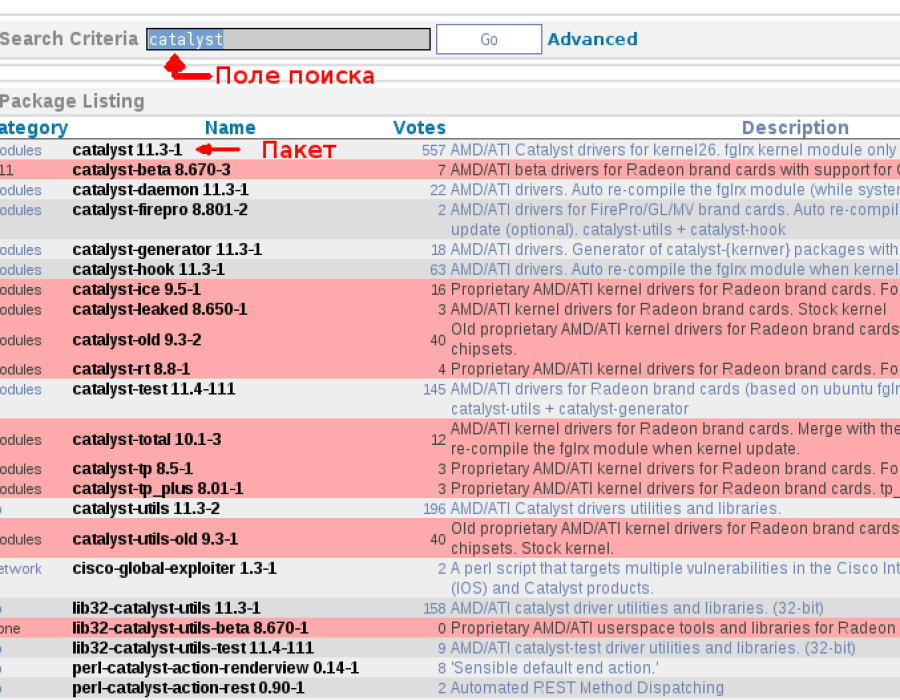Open the catalyst-rt 8.8-1 package
The height and width of the screenshot is (700, 900).
pos(131,369)
